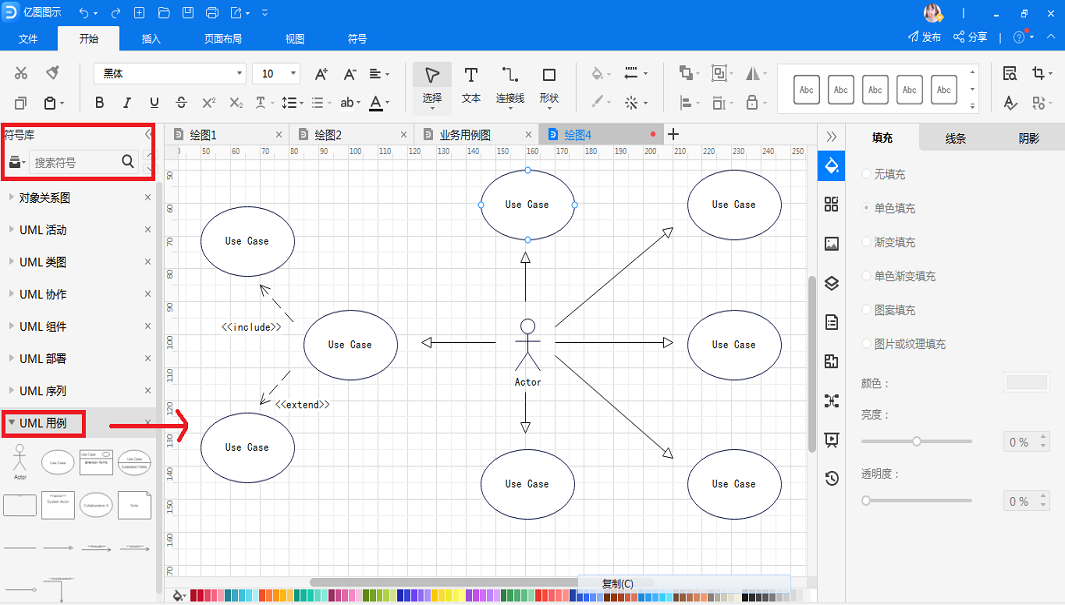This screenshot has width=1065, height=605.
Task: Select the No Fill radio option
Action: tap(866, 174)
